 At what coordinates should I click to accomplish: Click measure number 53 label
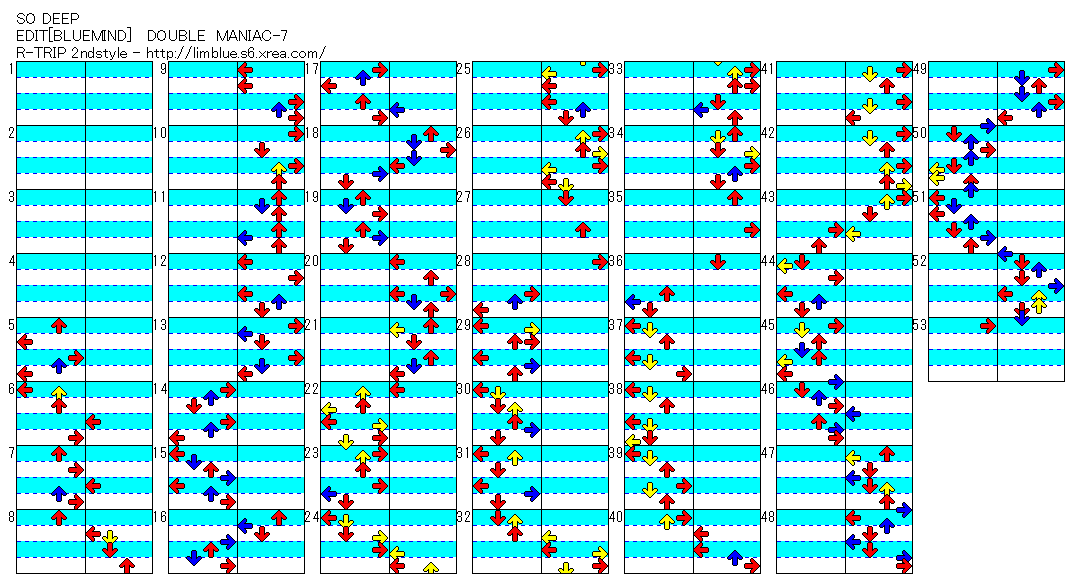coord(920,325)
